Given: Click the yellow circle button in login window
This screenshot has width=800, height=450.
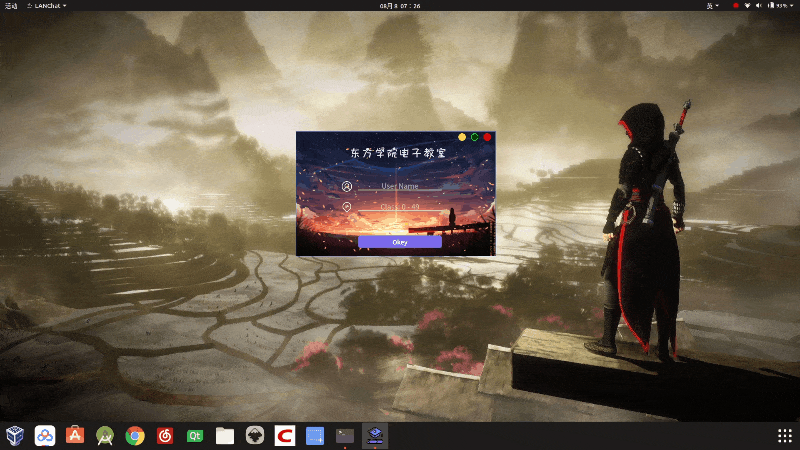Looking at the screenshot, I should (x=462, y=137).
